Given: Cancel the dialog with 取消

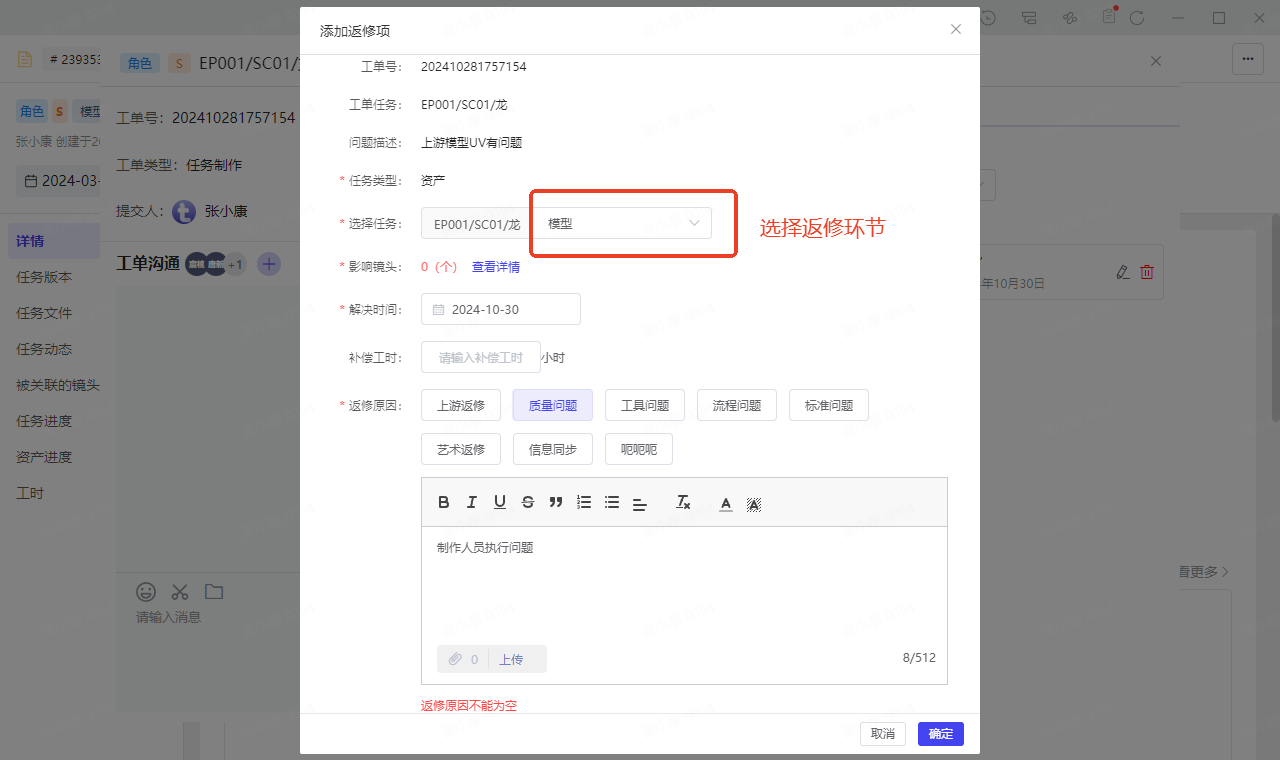Looking at the screenshot, I should (882, 734).
